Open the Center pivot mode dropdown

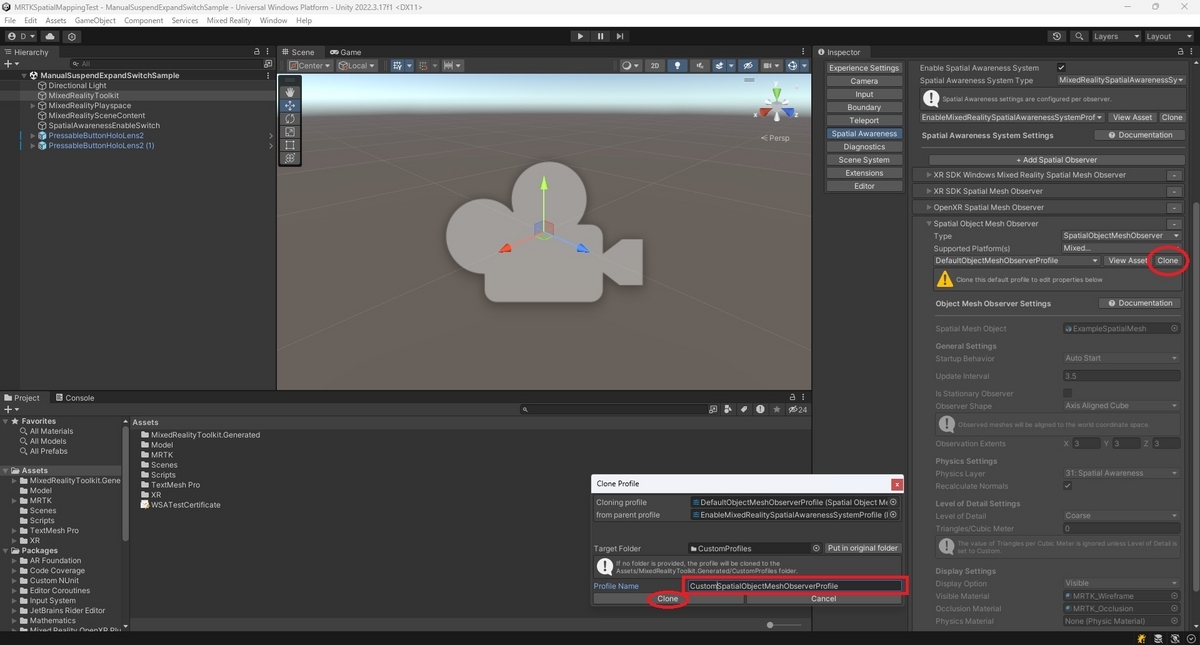click(310, 66)
